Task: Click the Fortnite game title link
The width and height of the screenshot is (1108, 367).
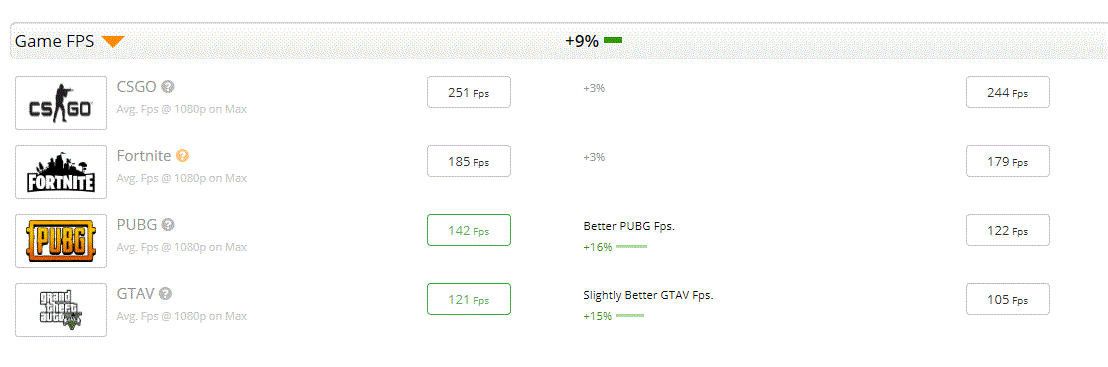Action: click(144, 156)
